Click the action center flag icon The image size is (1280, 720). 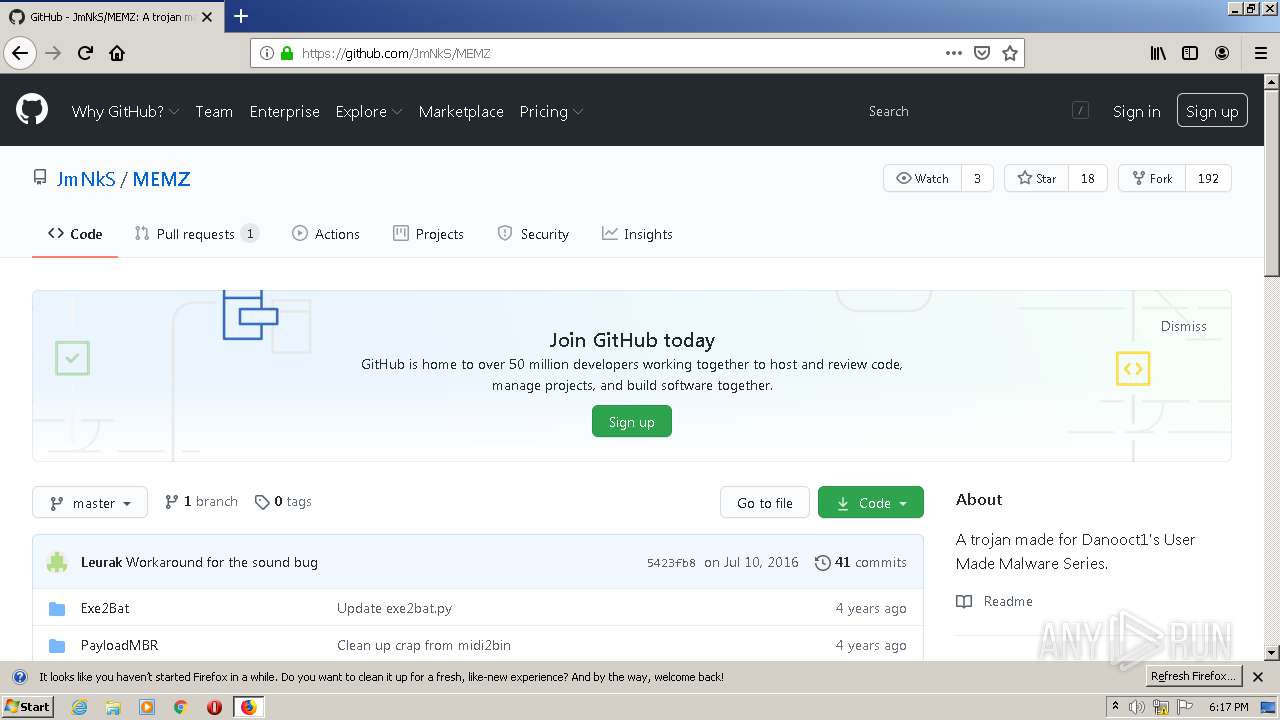pyautogui.click(x=1185, y=707)
